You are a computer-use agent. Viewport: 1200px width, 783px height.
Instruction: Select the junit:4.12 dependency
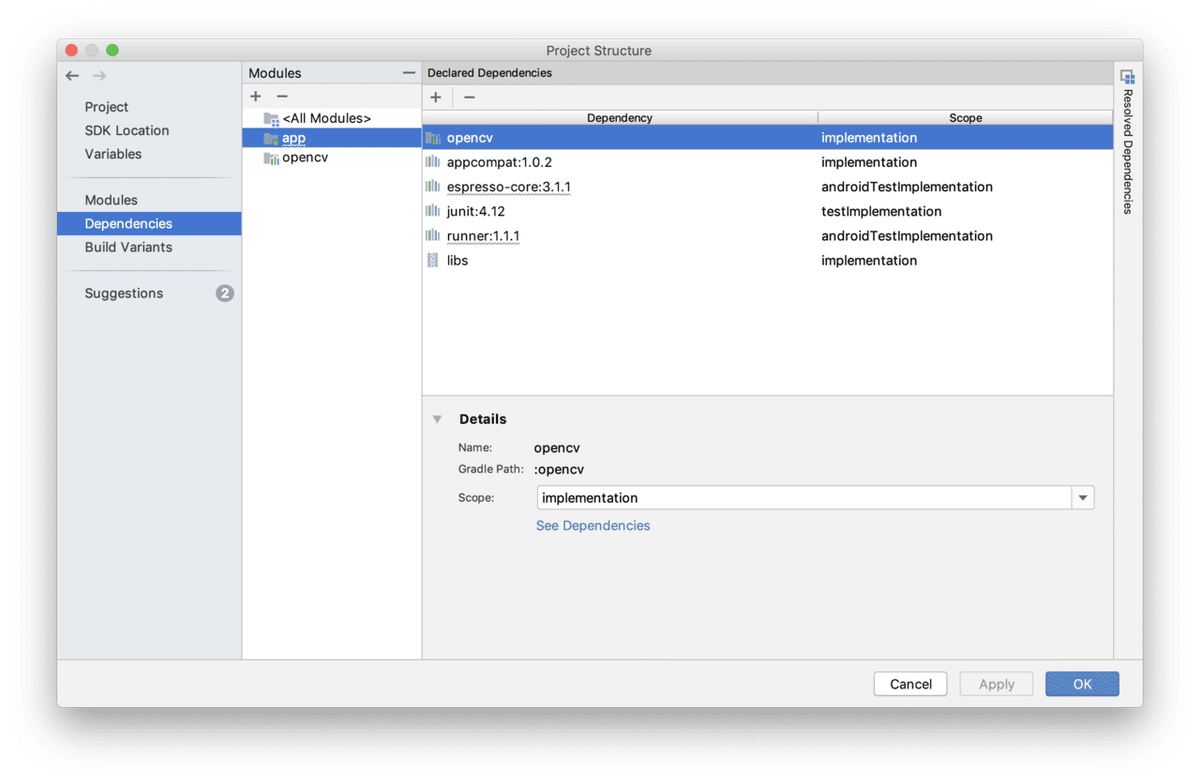click(477, 211)
